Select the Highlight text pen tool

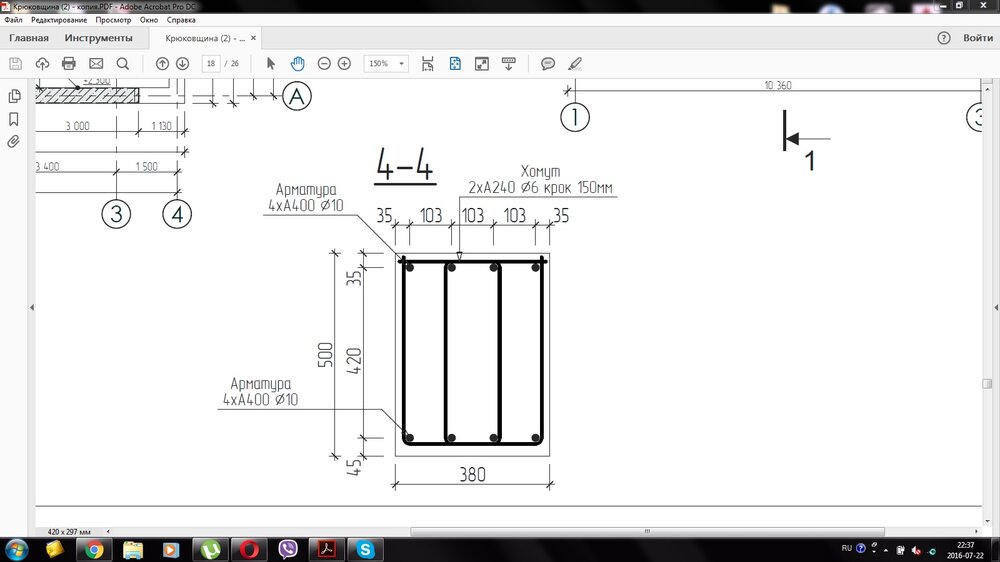click(575, 64)
